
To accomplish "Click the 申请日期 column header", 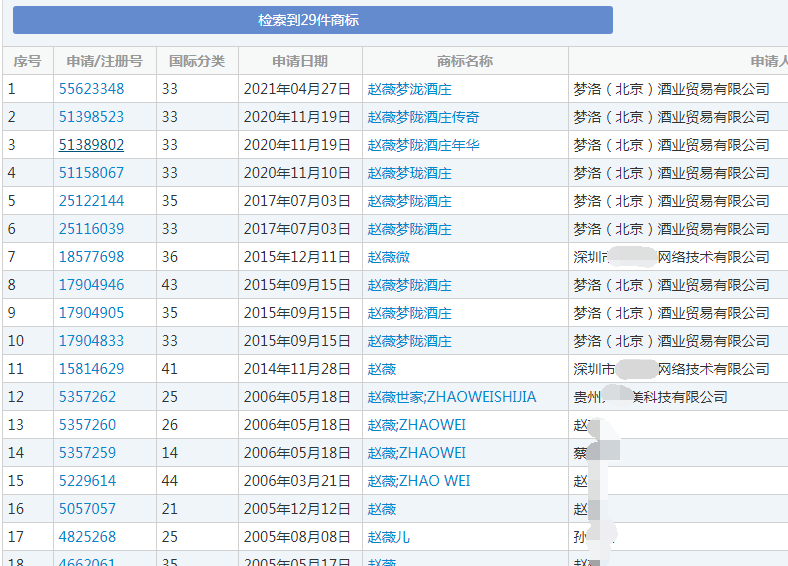I will click(300, 61).
